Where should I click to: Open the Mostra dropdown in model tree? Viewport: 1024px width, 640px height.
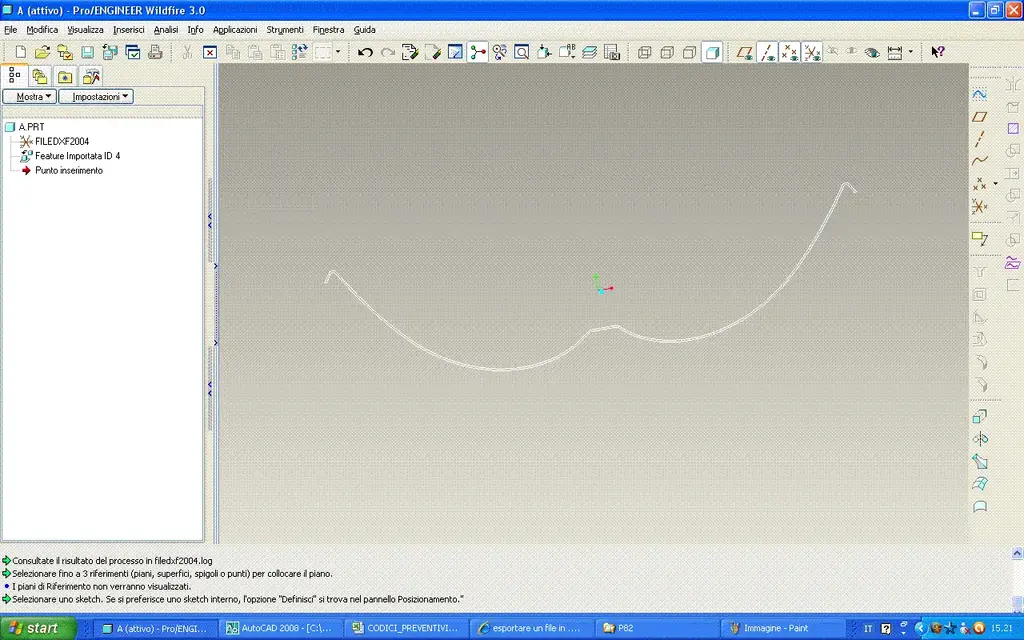coord(29,97)
